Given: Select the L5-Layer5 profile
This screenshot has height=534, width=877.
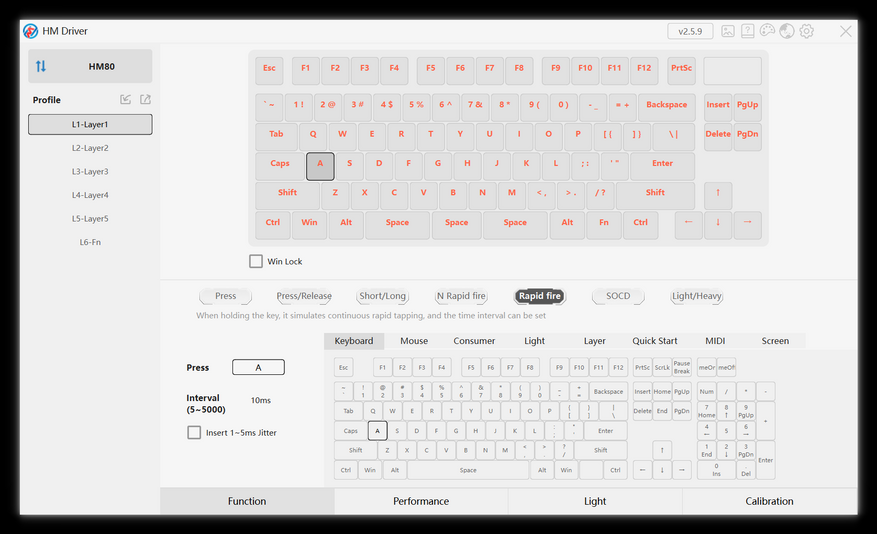Looking at the screenshot, I should click(90, 219).
